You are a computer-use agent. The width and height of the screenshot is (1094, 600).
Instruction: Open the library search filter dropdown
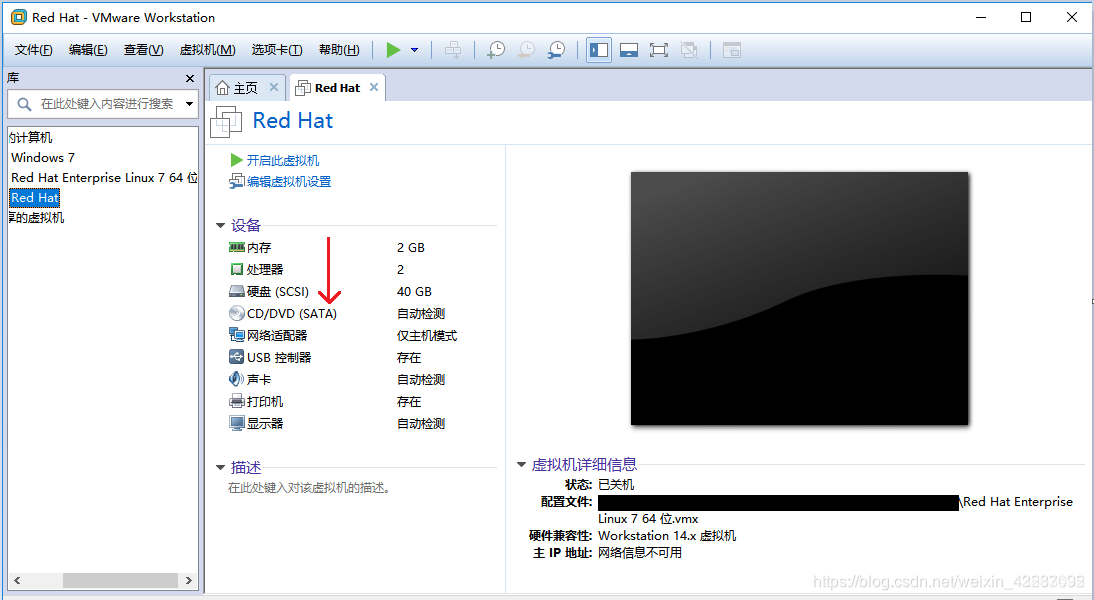[x=189, y=104]
